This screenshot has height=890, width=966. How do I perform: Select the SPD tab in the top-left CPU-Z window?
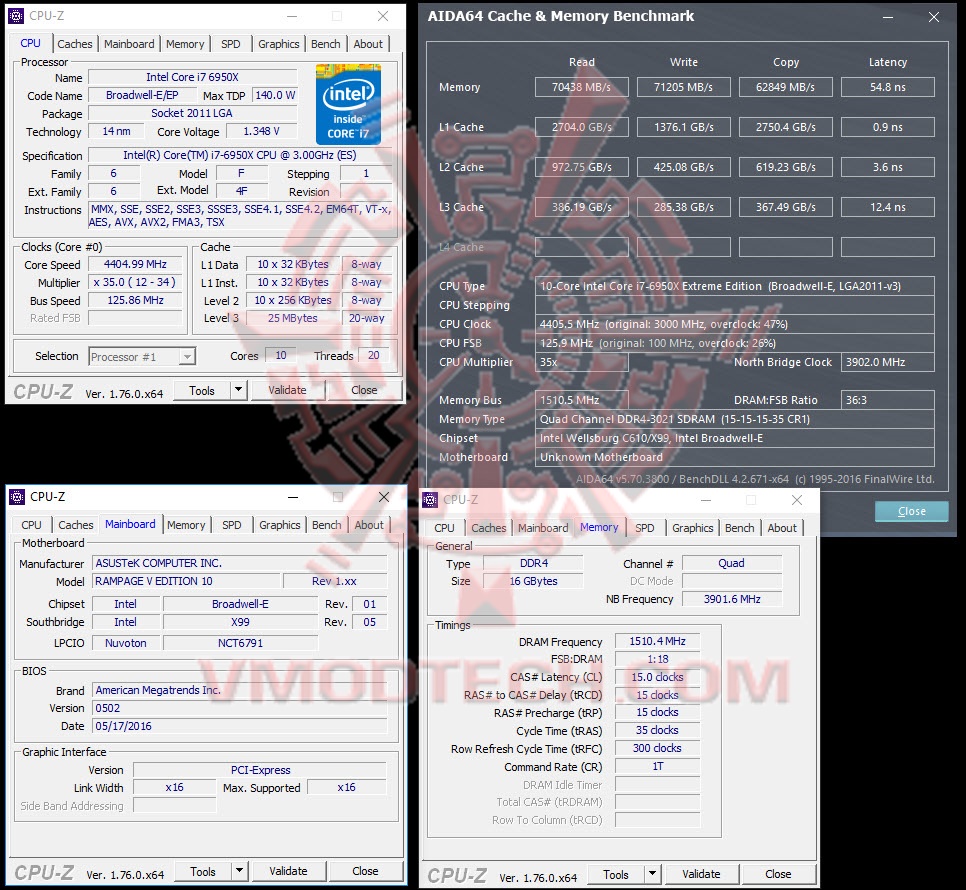(230, 44)
